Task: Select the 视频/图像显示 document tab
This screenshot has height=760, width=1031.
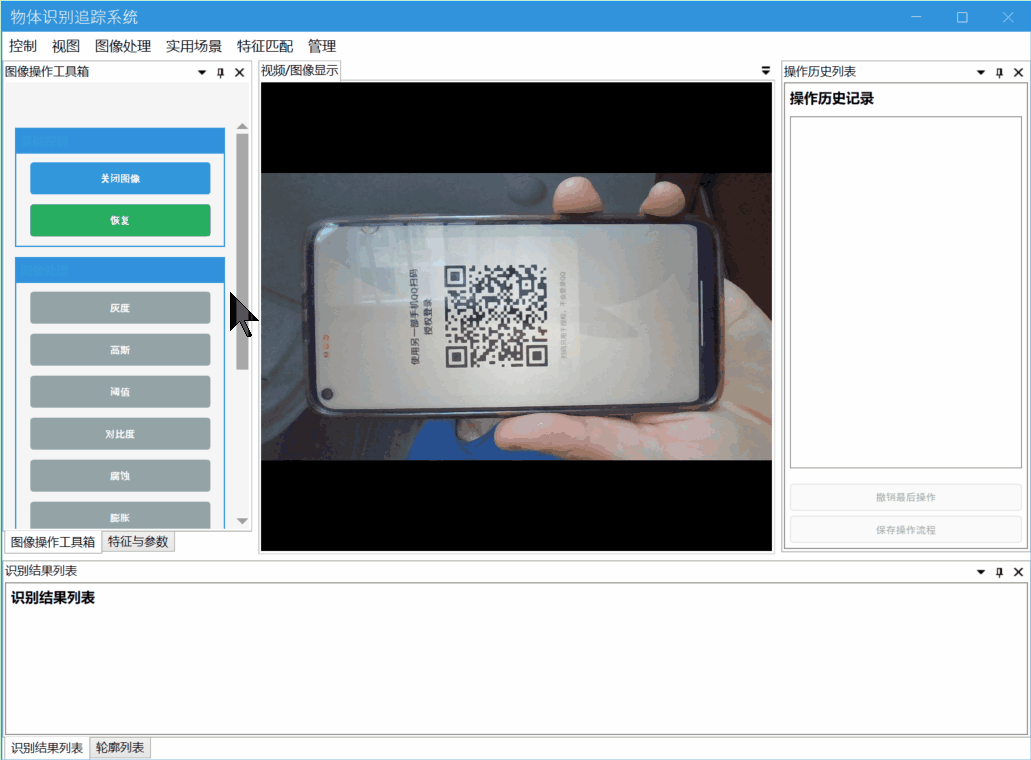Action: pyautogui.click(x=300, y=70)
